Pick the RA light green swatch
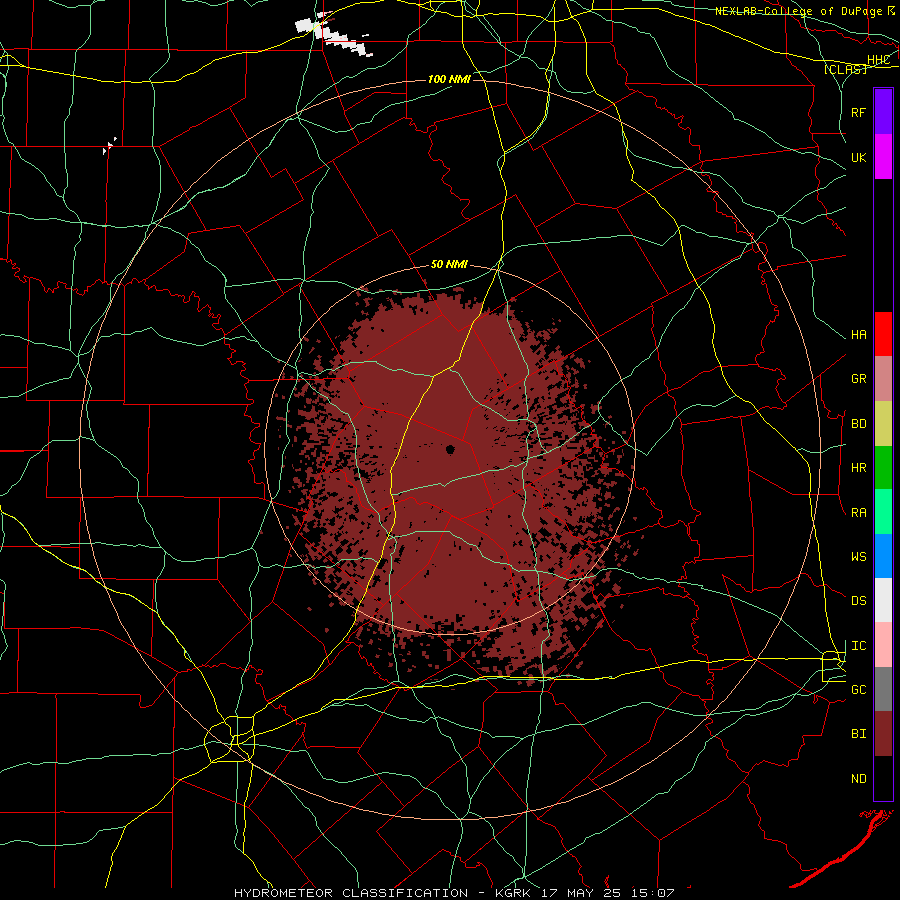Image resolution: width=900 pixels, height=900 pixels. [883, 512]
